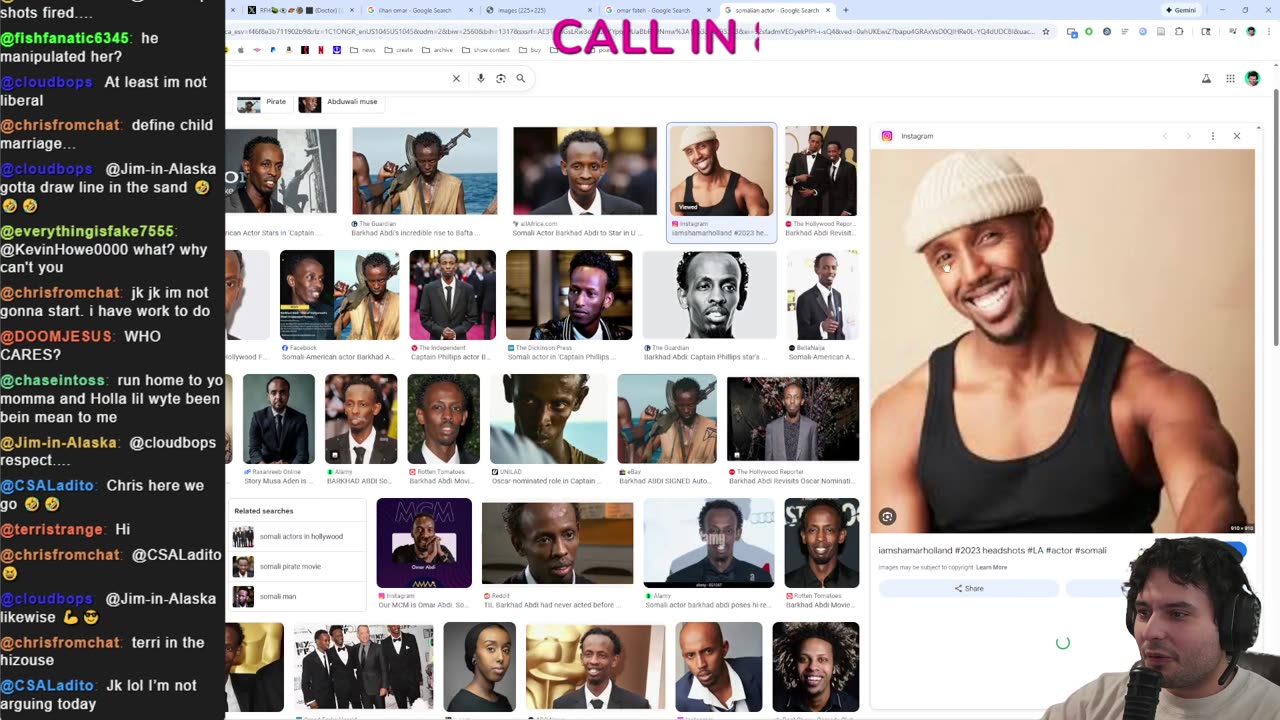Click the large Instagram preview image
This screenshot has width=1280, height=720.
point(1062,341)
